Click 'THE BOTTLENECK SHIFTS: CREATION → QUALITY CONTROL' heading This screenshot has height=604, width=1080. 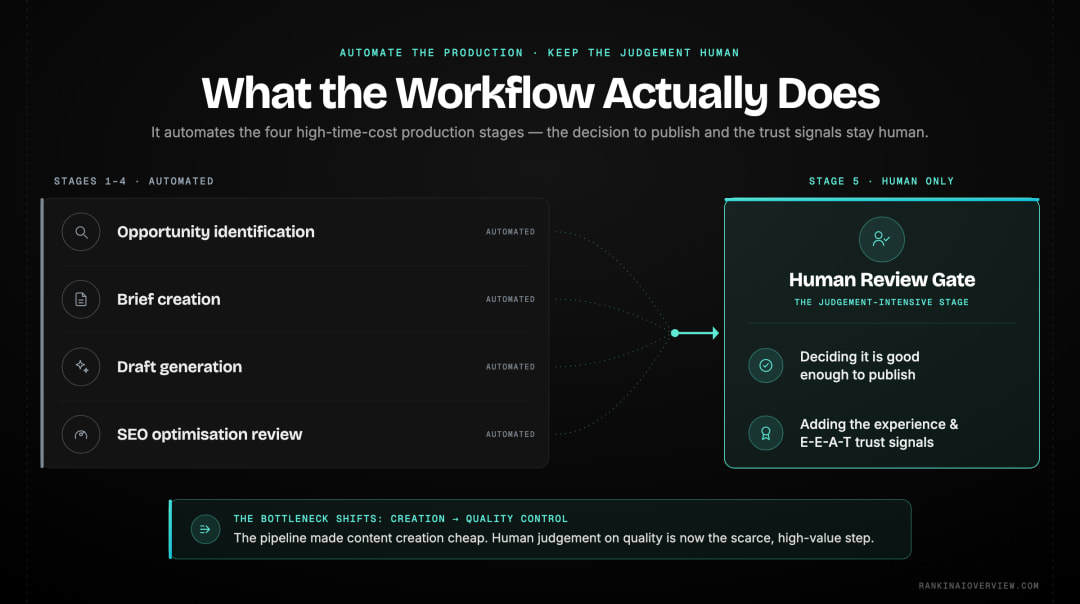pos(401,519)
